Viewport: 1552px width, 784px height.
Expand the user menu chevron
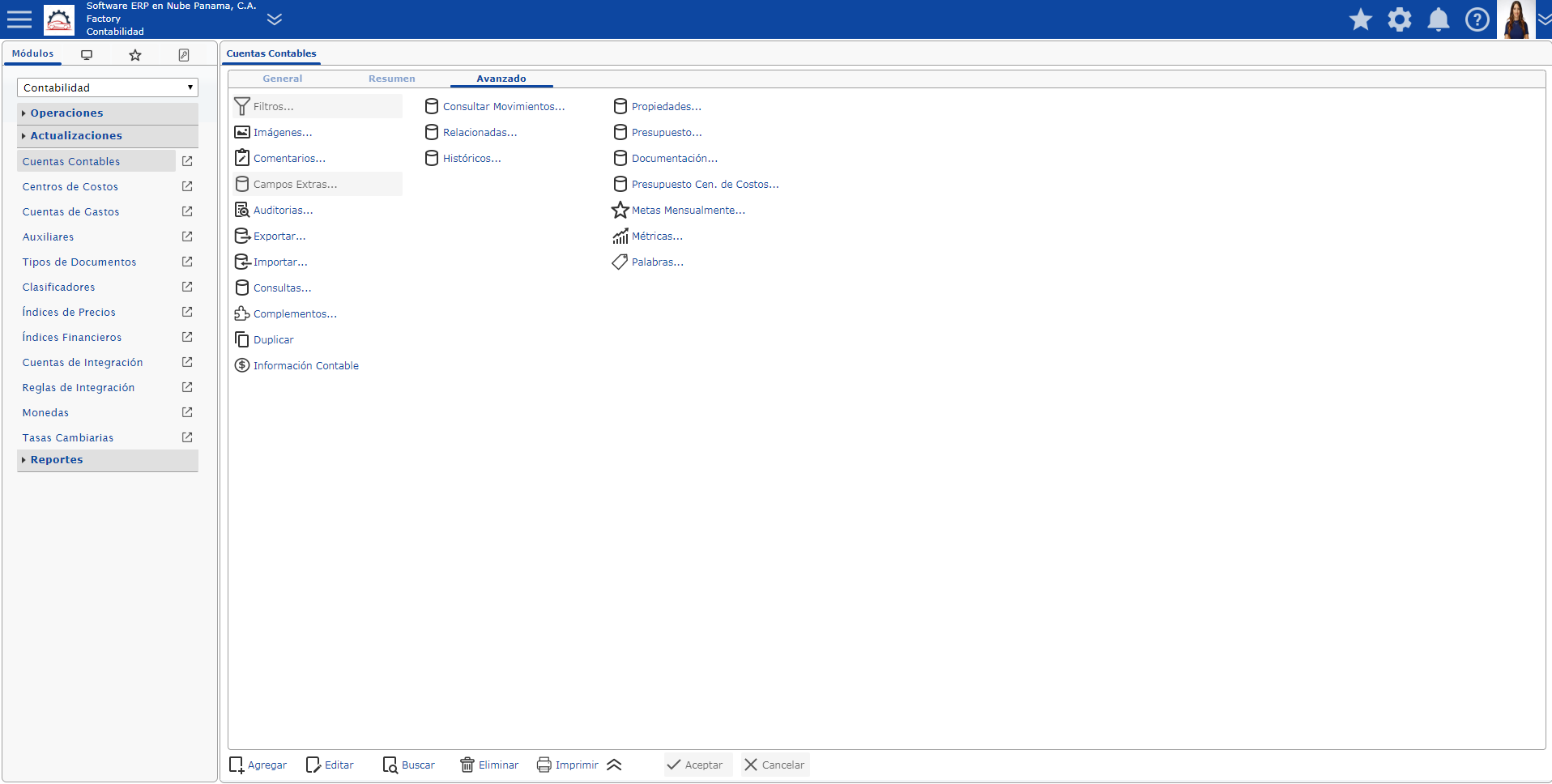pyautogui.click(x=1545, y=19)
